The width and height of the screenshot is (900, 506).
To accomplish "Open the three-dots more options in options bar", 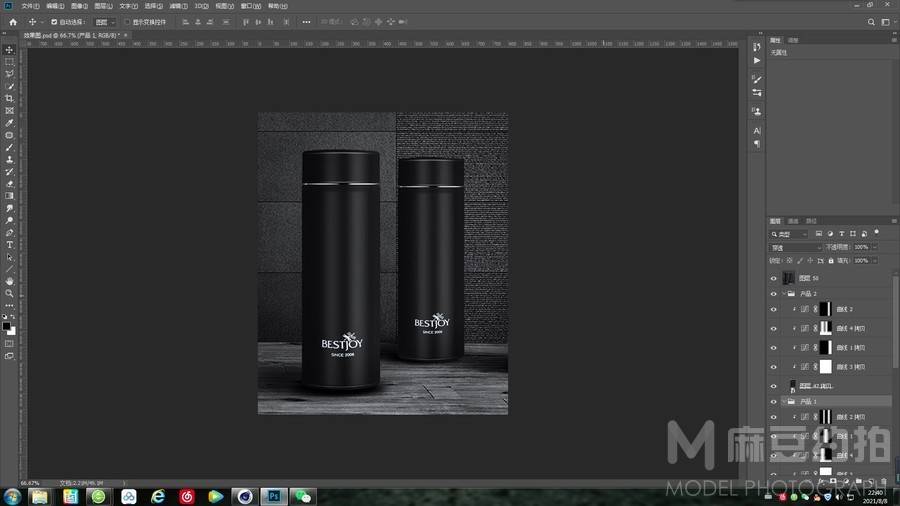I will tap(307, 22).
